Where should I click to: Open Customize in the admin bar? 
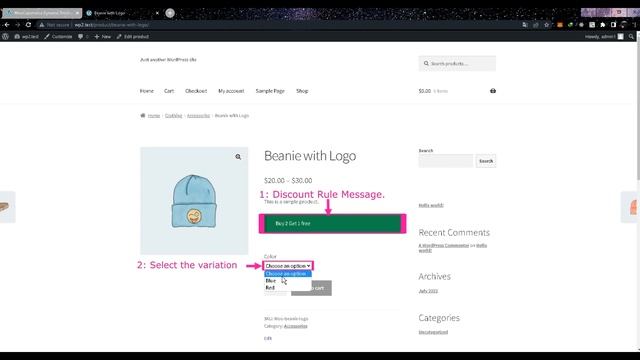click(x=58, y=36)
